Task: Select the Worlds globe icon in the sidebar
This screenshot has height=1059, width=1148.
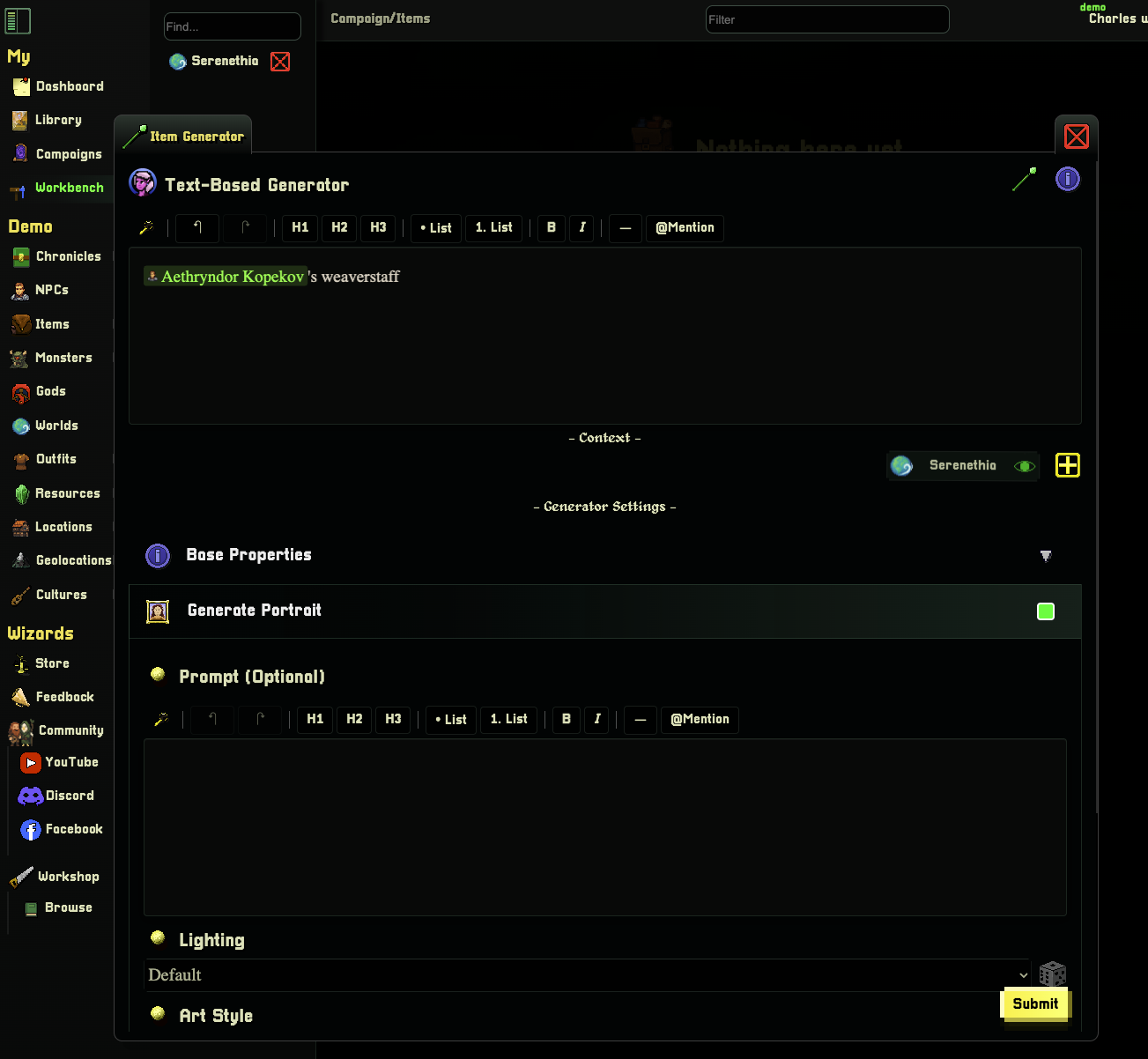Action: coord(20,426)
